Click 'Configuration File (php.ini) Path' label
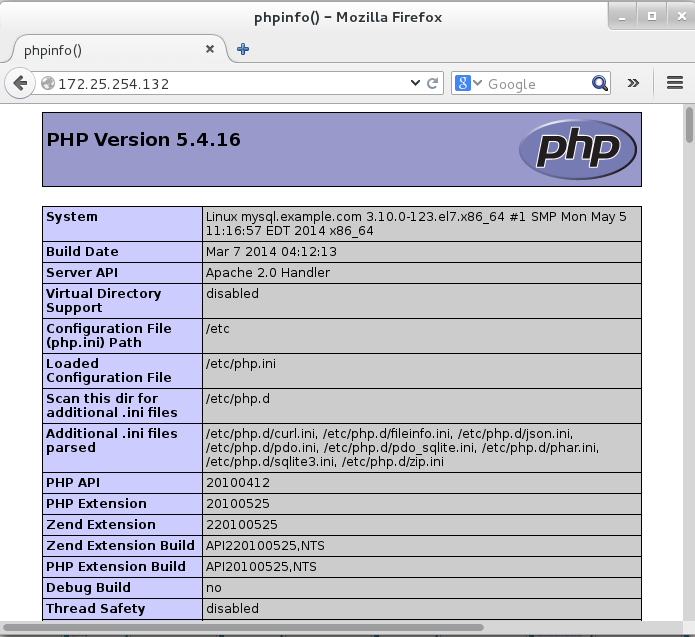Image resolution: width=695 pixels, height=637 pixels. tap(109, 336)
